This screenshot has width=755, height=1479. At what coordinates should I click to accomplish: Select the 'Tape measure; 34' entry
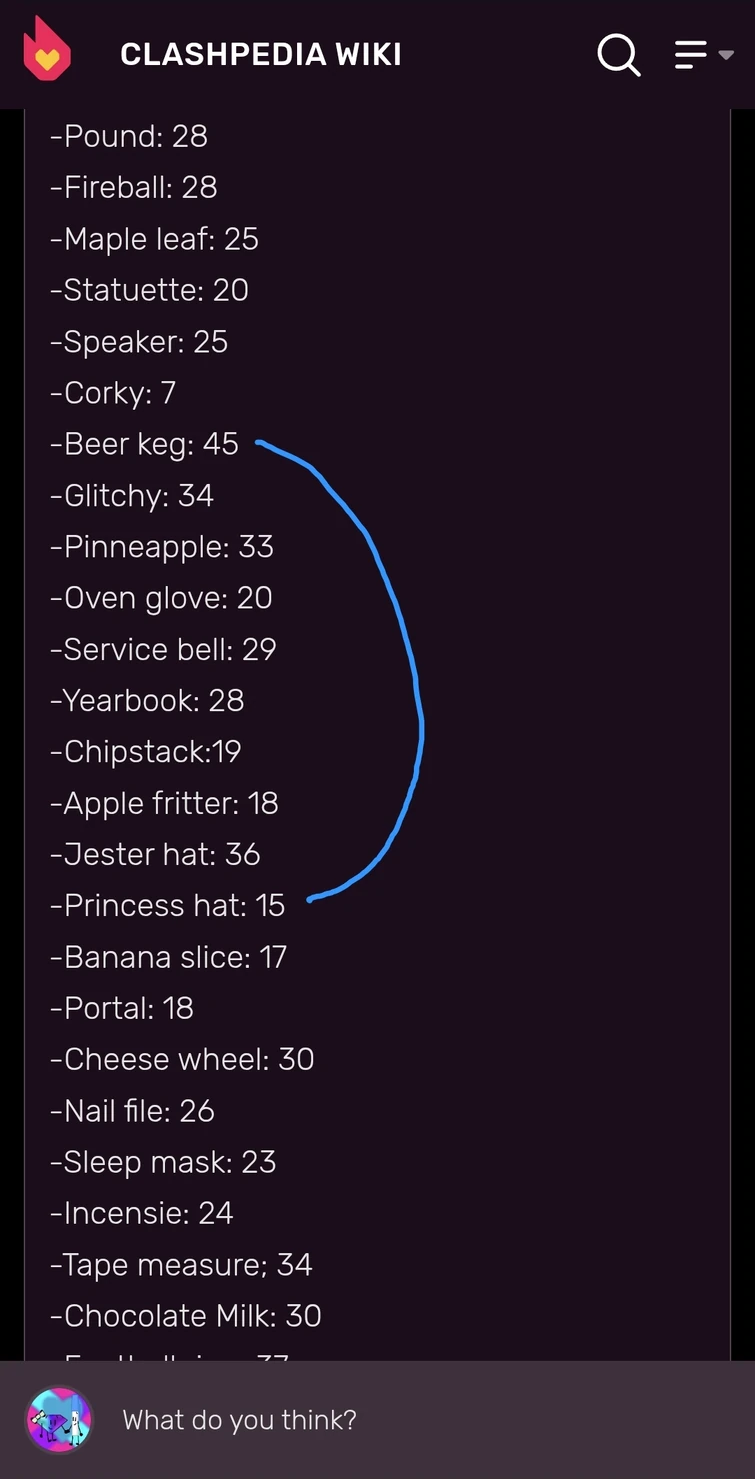pyautogui.click(x=181, y=1264)
